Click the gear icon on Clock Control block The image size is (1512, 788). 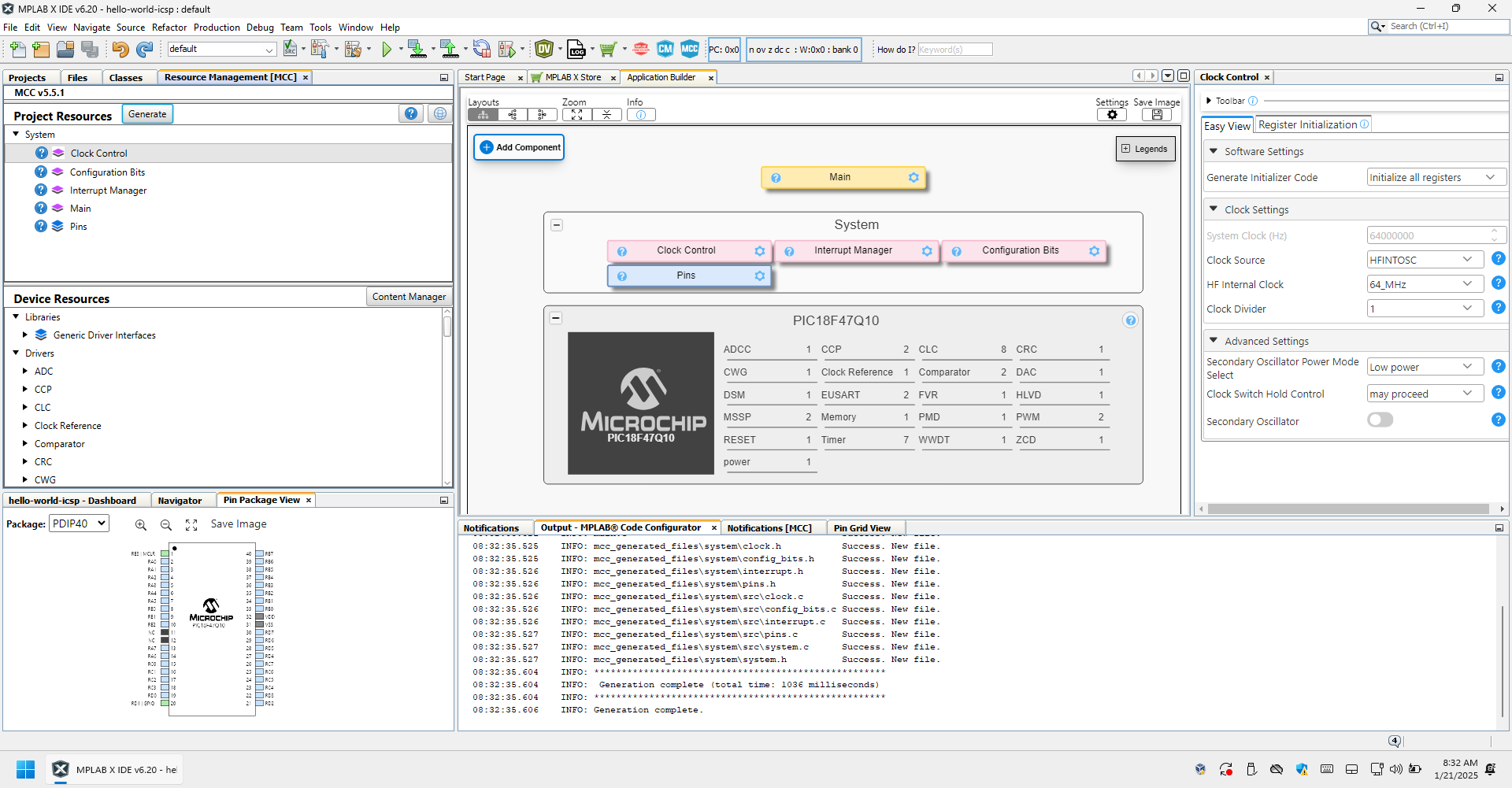(x=760, y=251)
